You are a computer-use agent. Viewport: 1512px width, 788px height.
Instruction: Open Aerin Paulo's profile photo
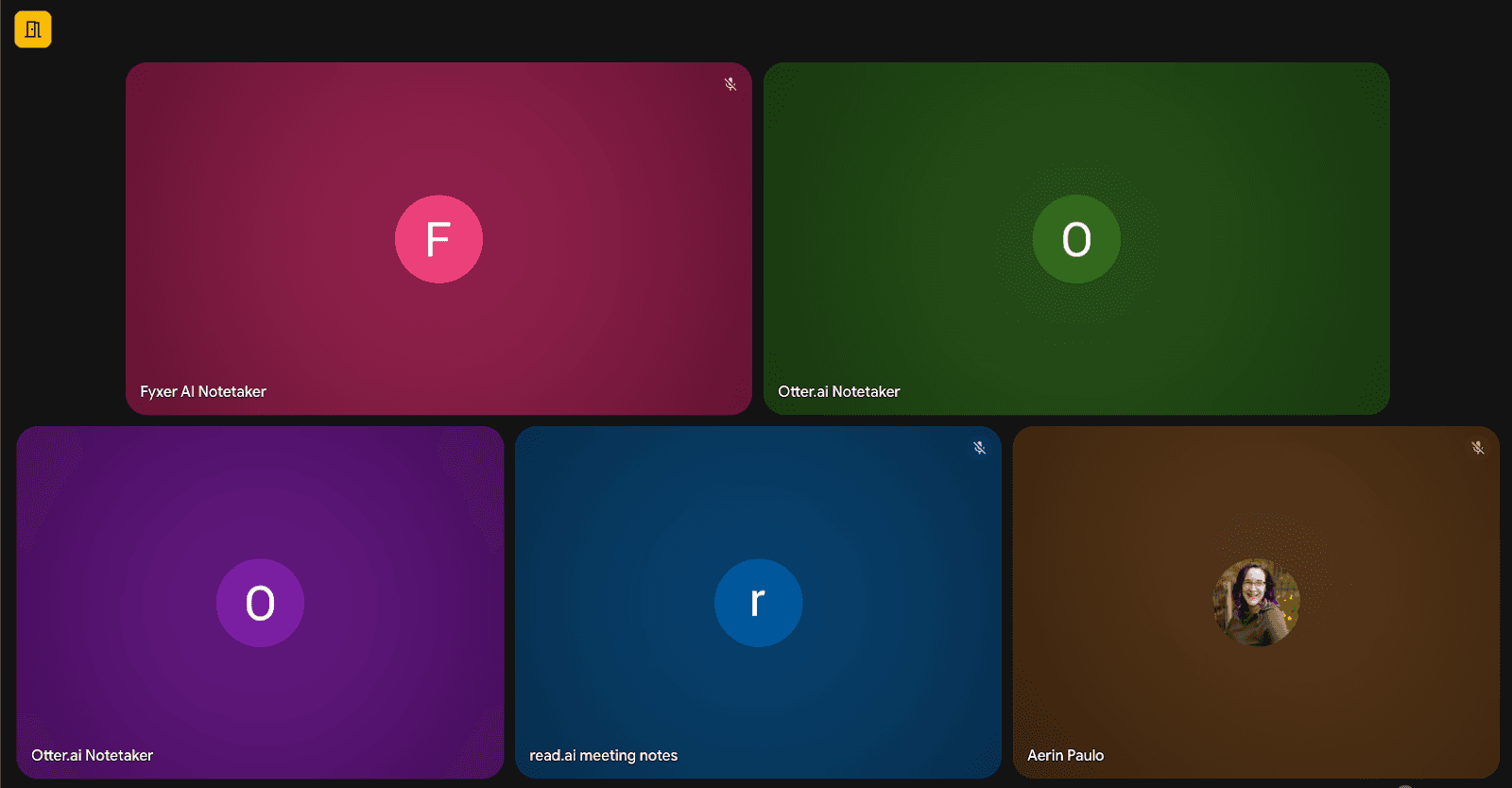pyautogui.click(x=1256, y=603)
